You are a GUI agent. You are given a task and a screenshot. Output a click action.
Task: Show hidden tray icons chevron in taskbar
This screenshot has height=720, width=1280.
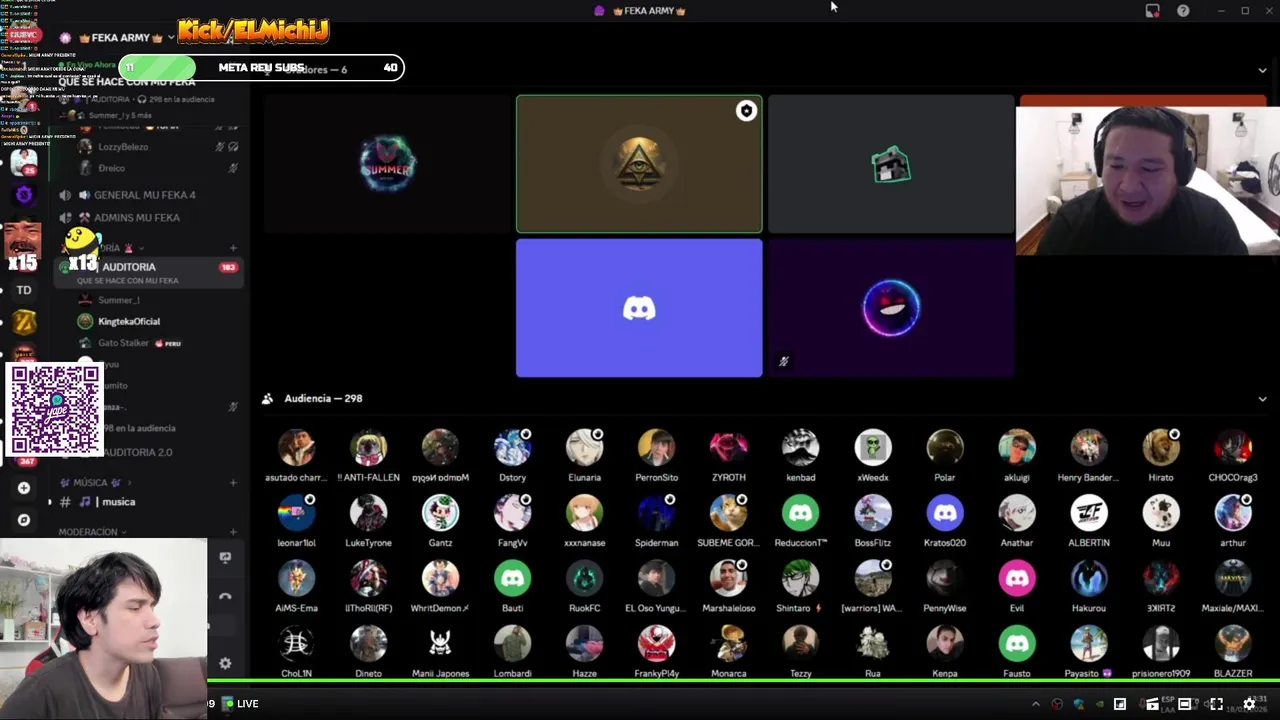click(1035, 704)
